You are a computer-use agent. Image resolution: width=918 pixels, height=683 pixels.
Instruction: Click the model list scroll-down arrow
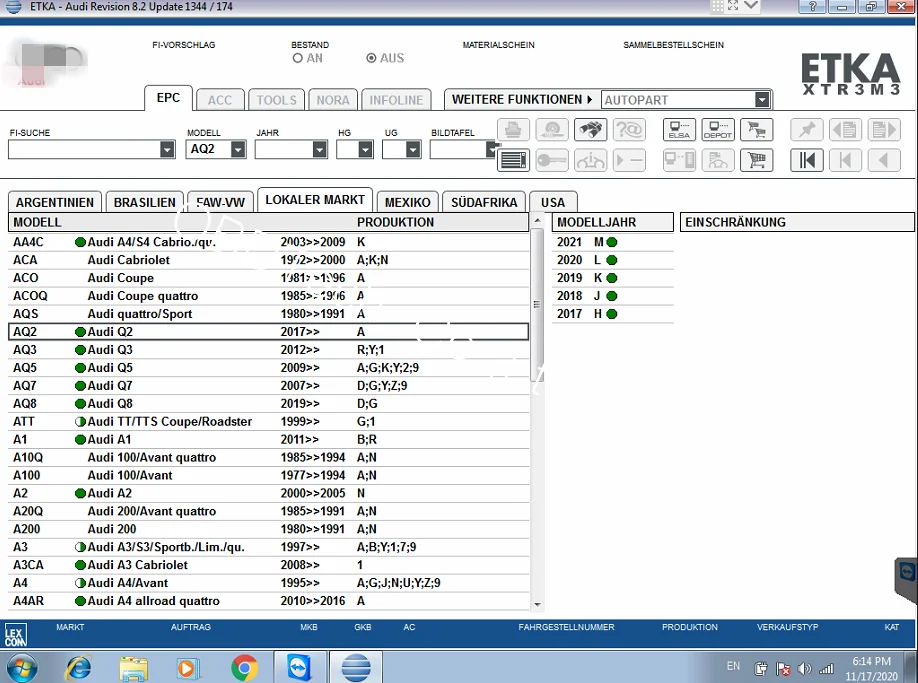click(537, 605)
